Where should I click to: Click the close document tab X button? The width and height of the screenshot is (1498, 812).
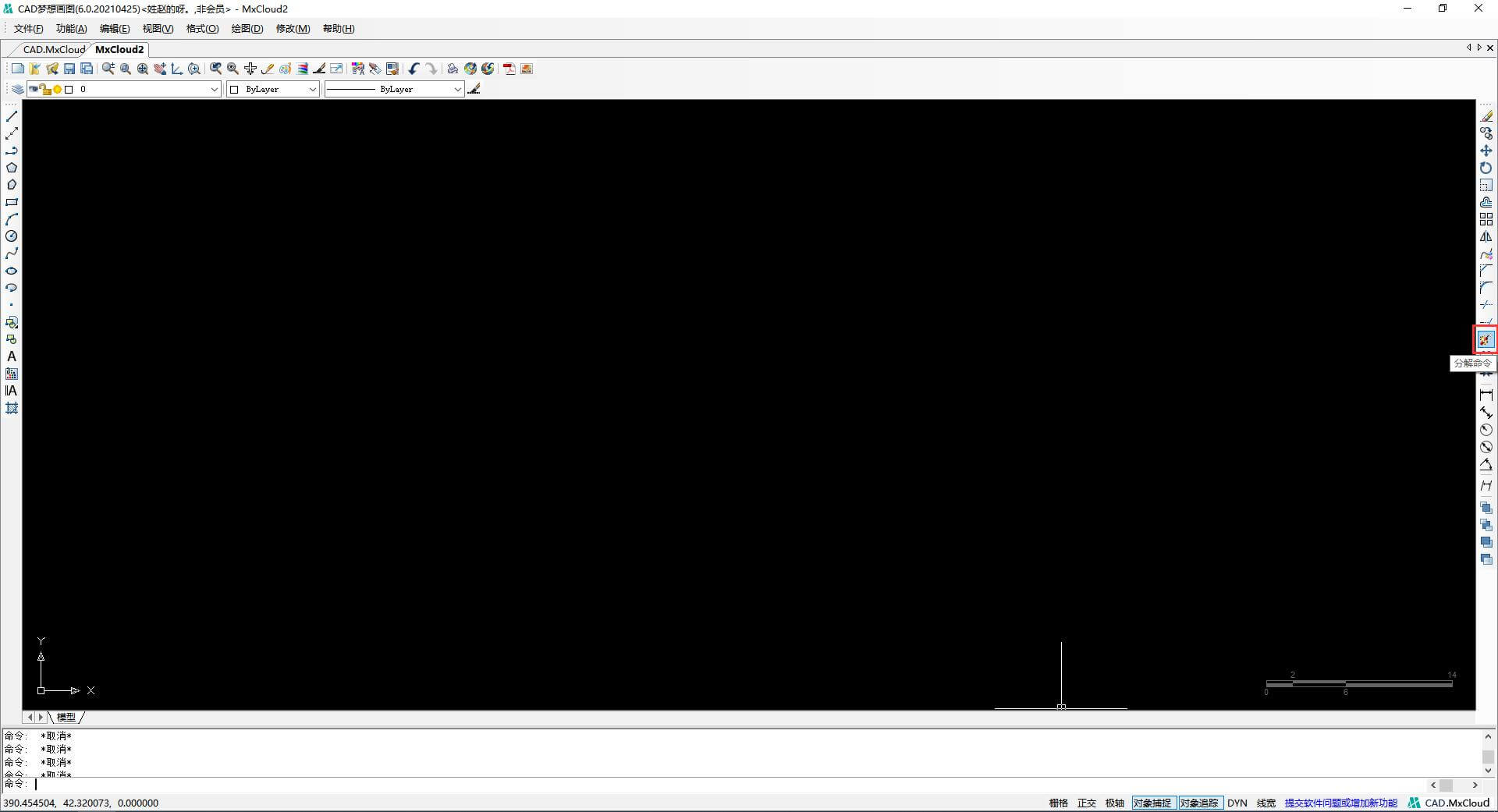pos(1490,48)
